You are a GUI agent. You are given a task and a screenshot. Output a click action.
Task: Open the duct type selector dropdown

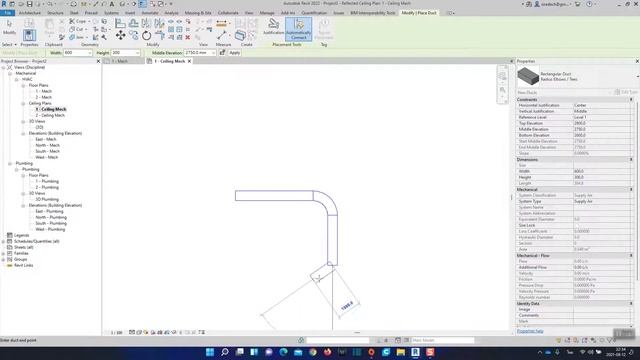coord(637,76)
